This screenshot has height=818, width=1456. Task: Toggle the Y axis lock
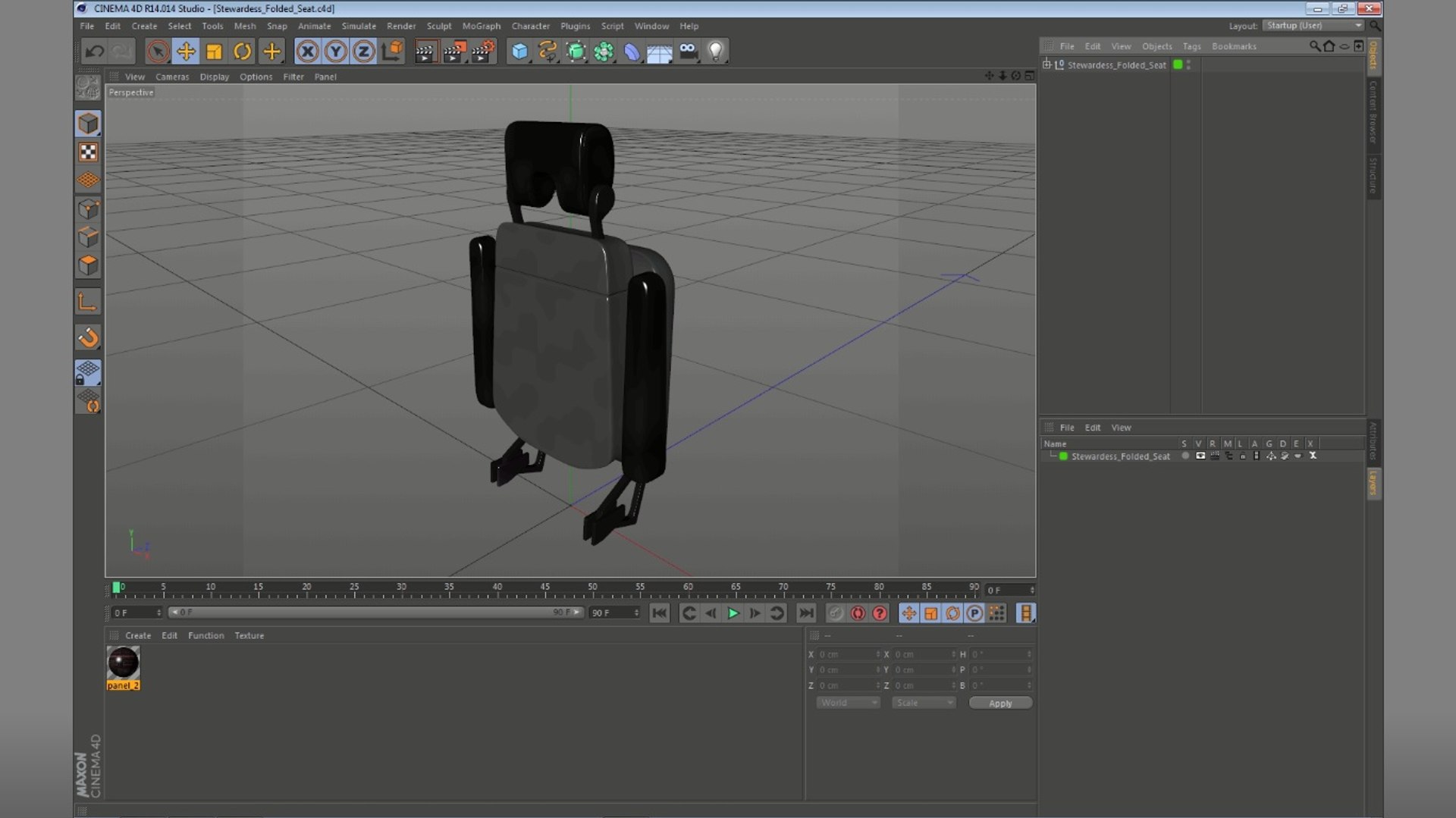(335, 52)
